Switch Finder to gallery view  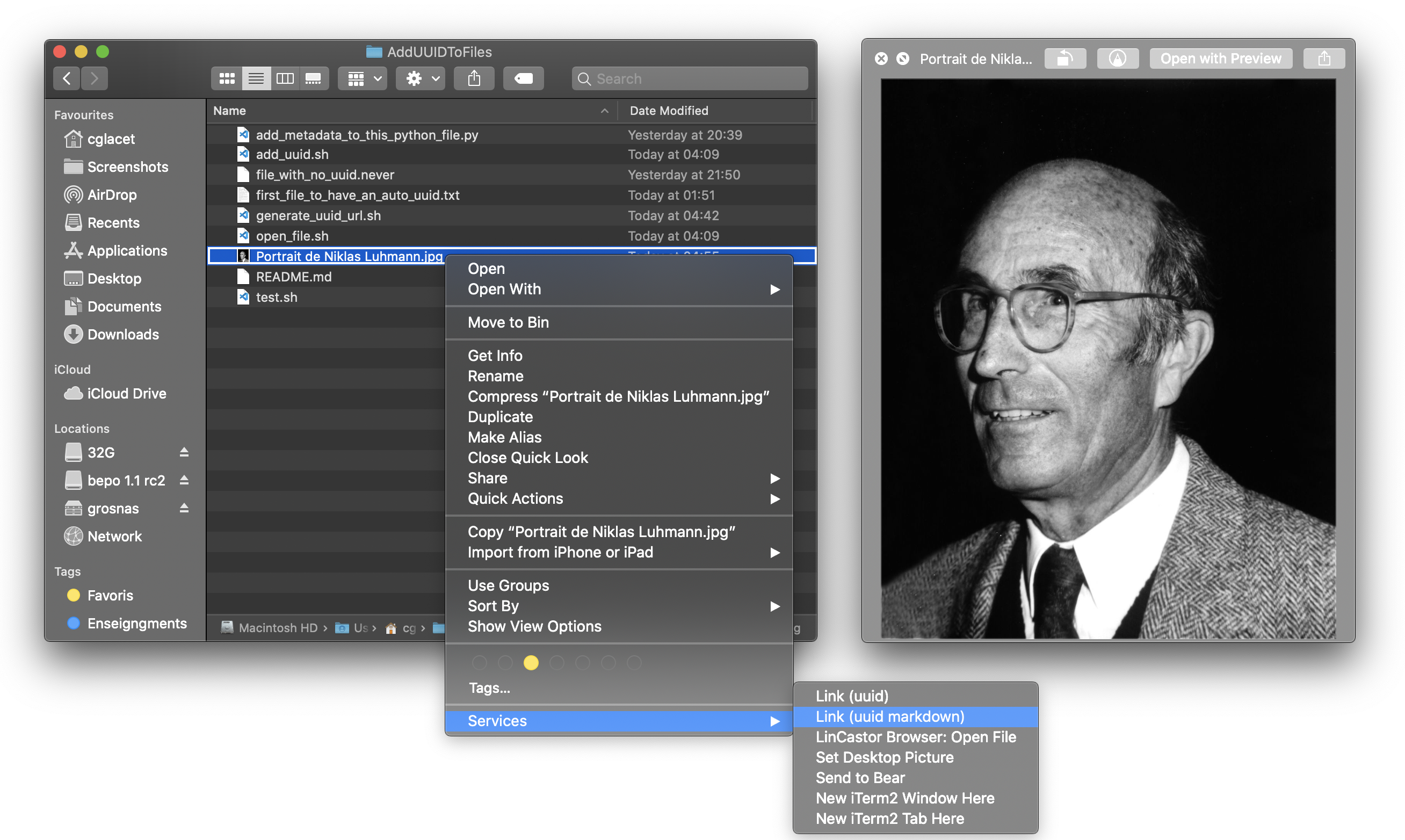(x=313, y=78)
